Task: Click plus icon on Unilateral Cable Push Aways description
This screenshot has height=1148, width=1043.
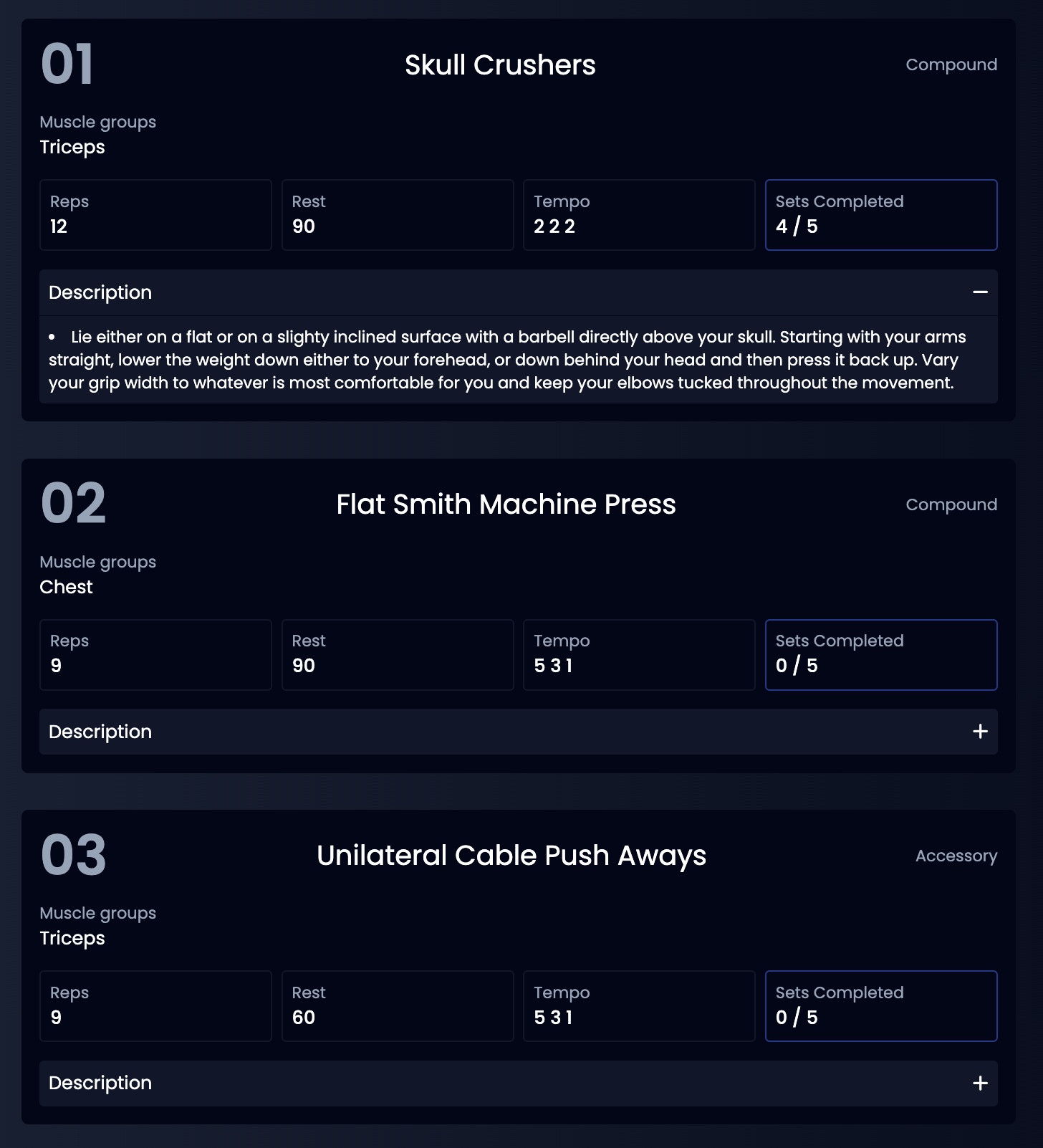Action: (x=980, y=1083)
